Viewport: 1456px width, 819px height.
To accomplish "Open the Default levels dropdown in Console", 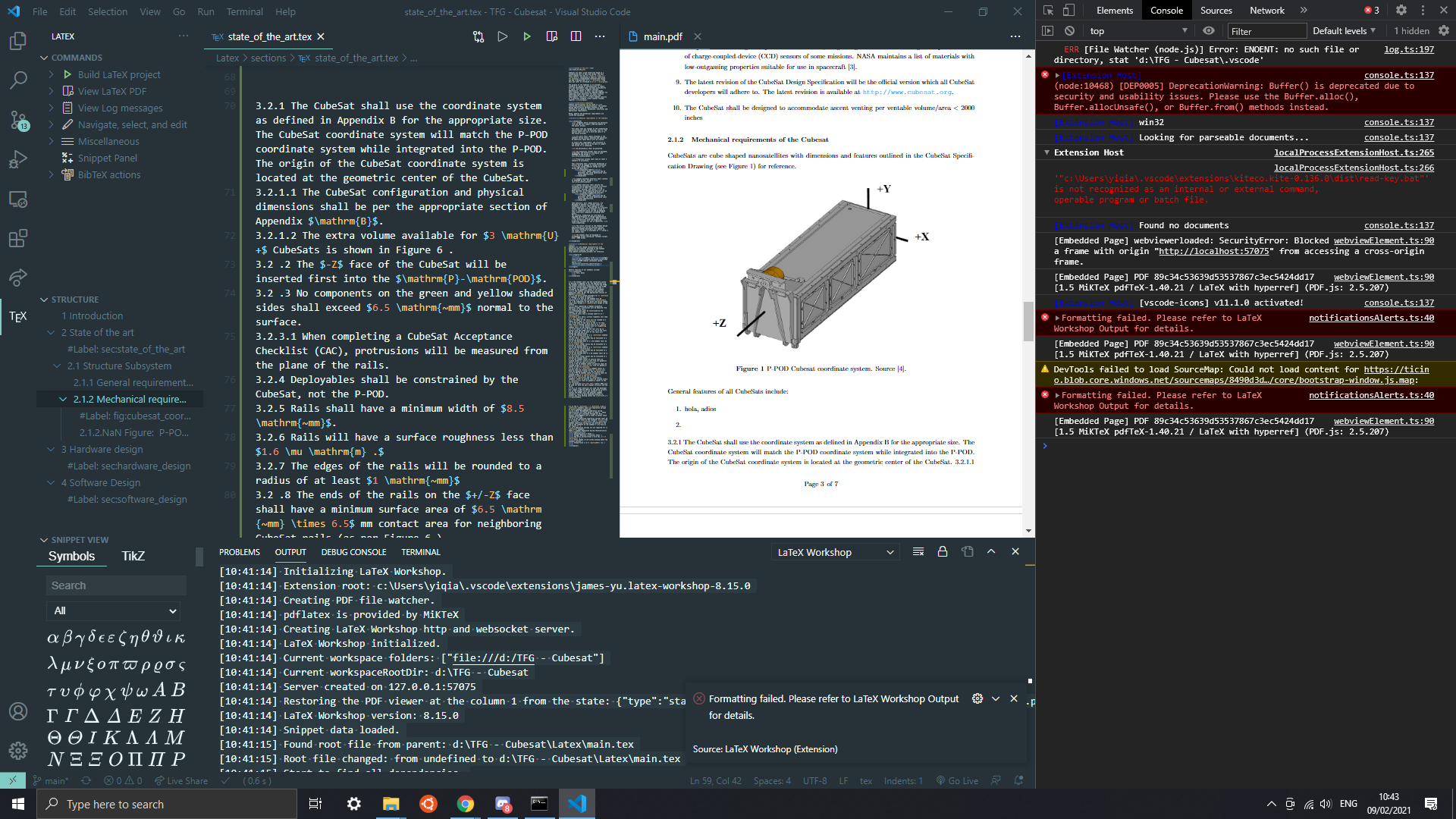I will click(1343, 30).
